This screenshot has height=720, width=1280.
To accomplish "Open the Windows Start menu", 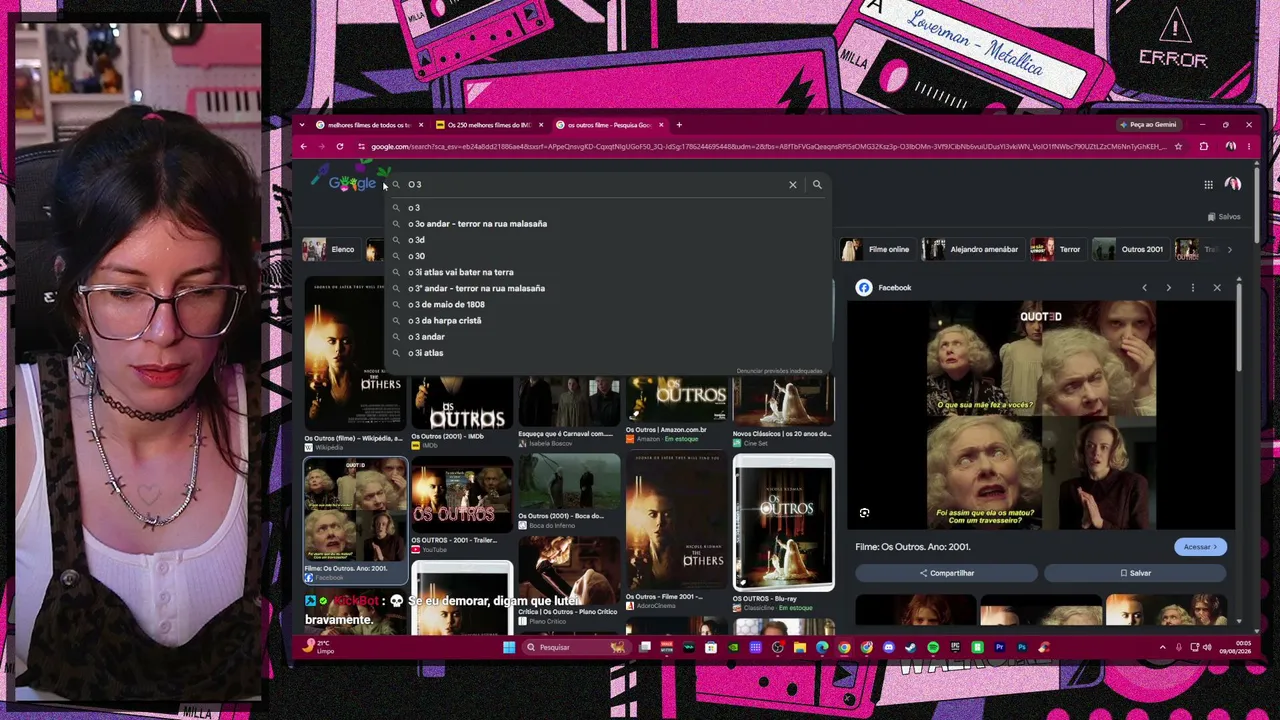I will click(509, 647).
